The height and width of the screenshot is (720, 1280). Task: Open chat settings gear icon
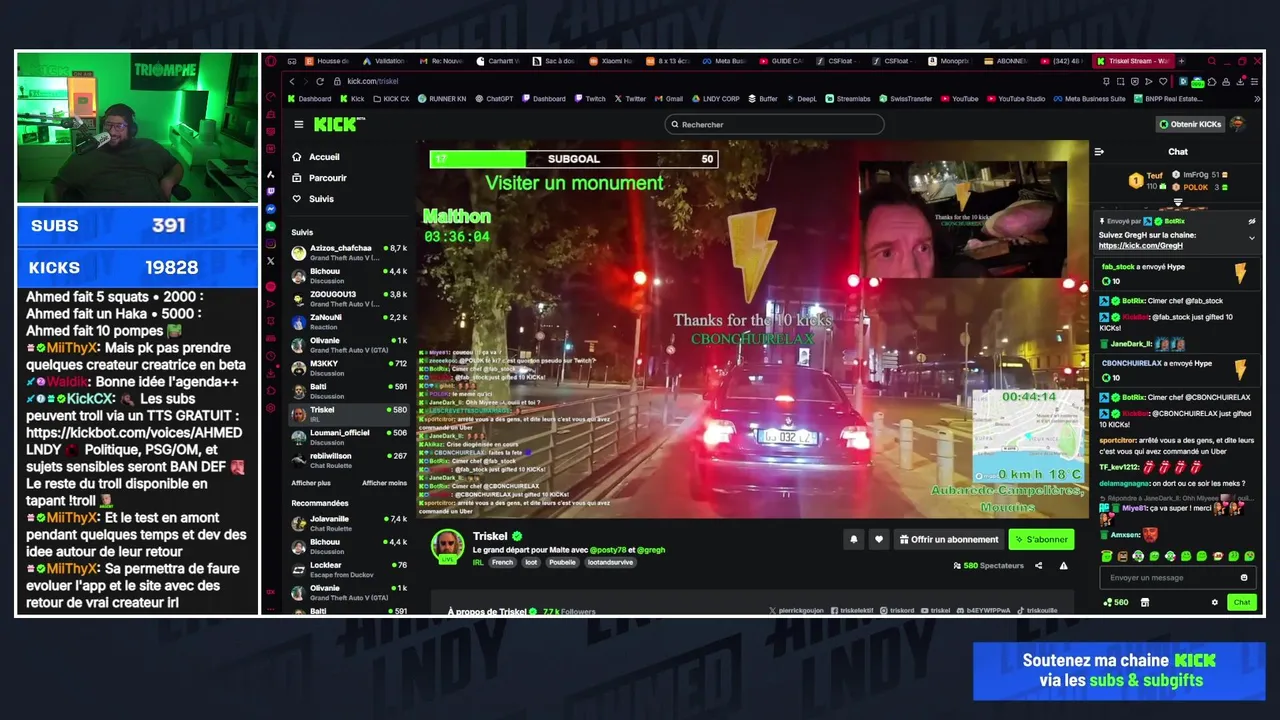1215,602
